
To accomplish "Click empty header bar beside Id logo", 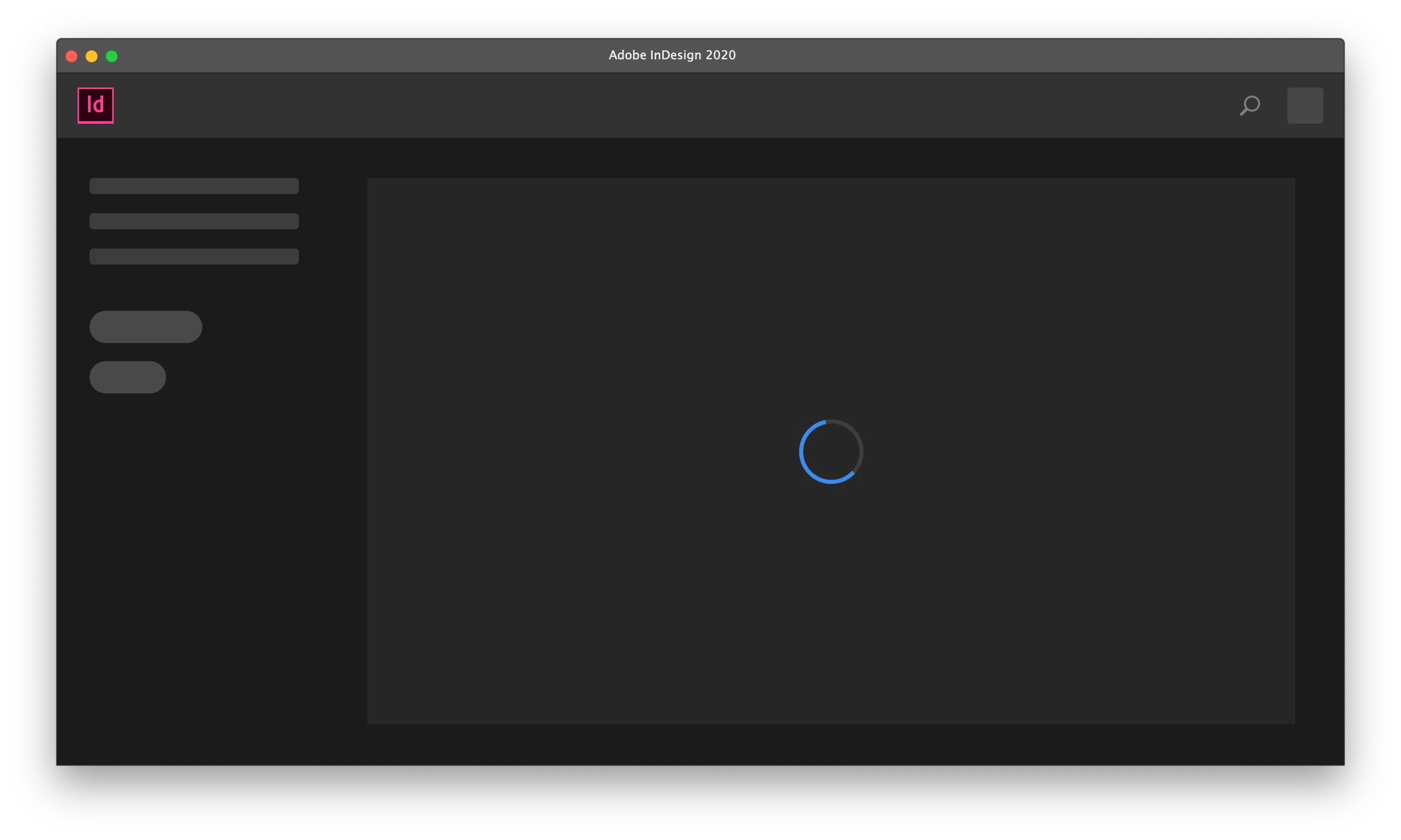I will click(623, 105).
